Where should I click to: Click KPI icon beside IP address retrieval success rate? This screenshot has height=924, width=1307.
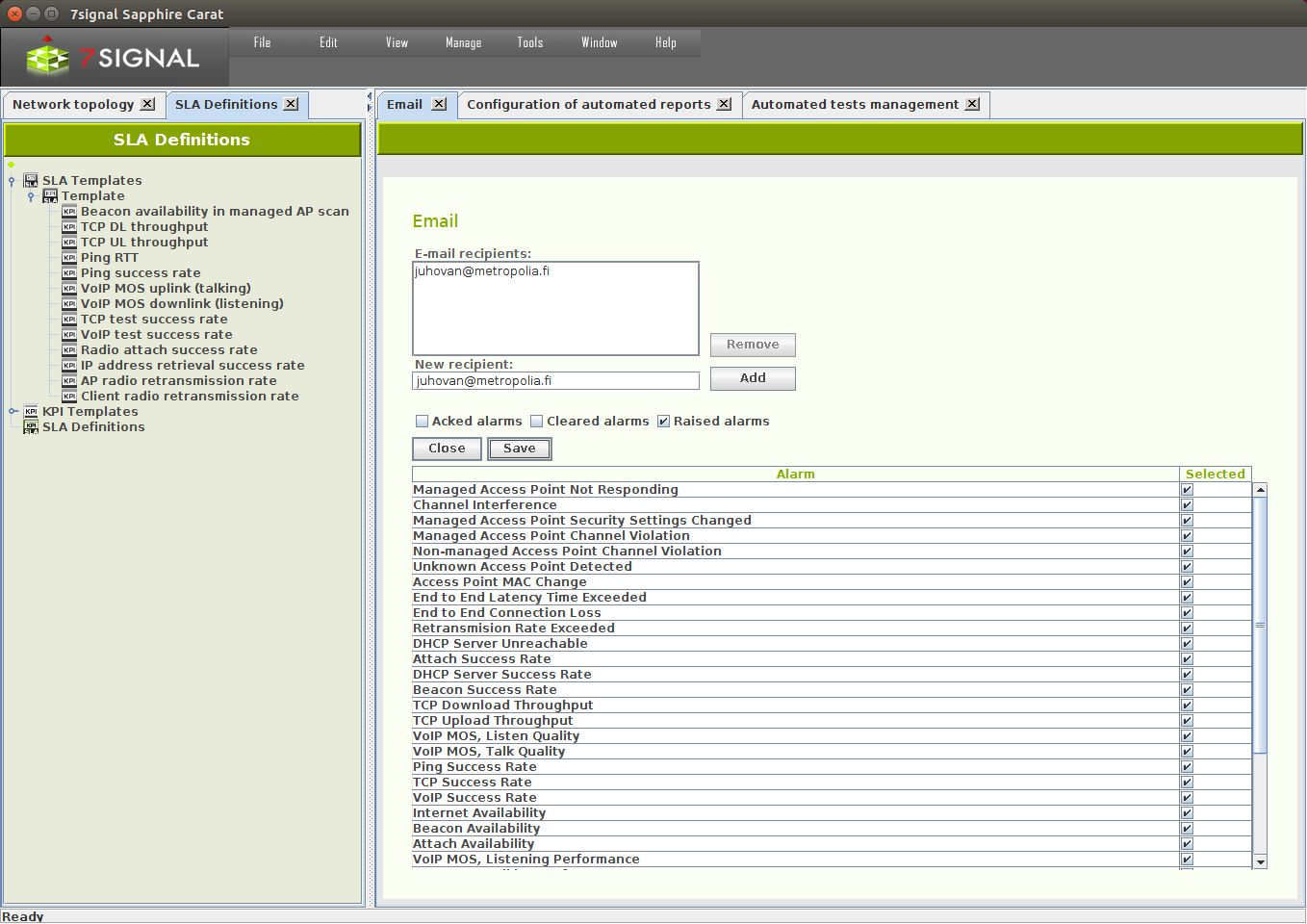69,365
